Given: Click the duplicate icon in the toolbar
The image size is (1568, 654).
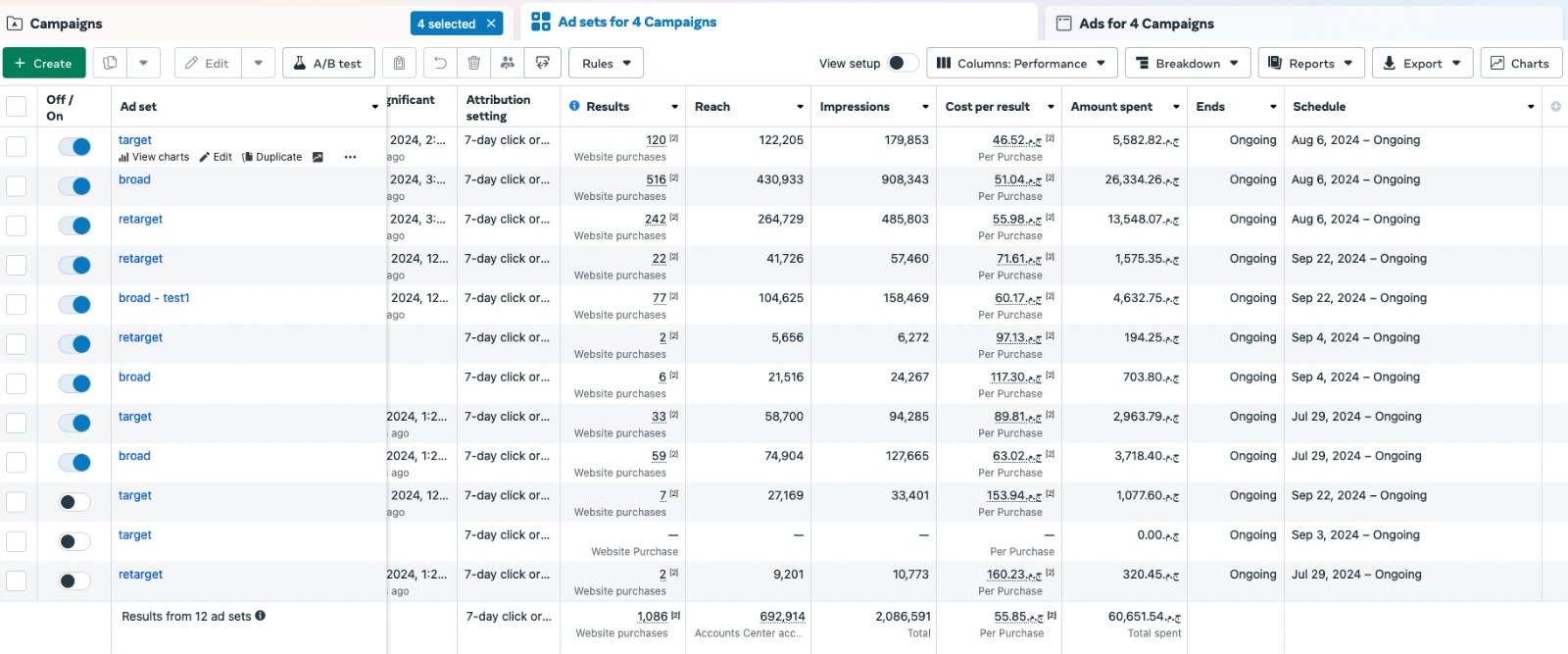Looking at the screenshot, I should [111, 63].
